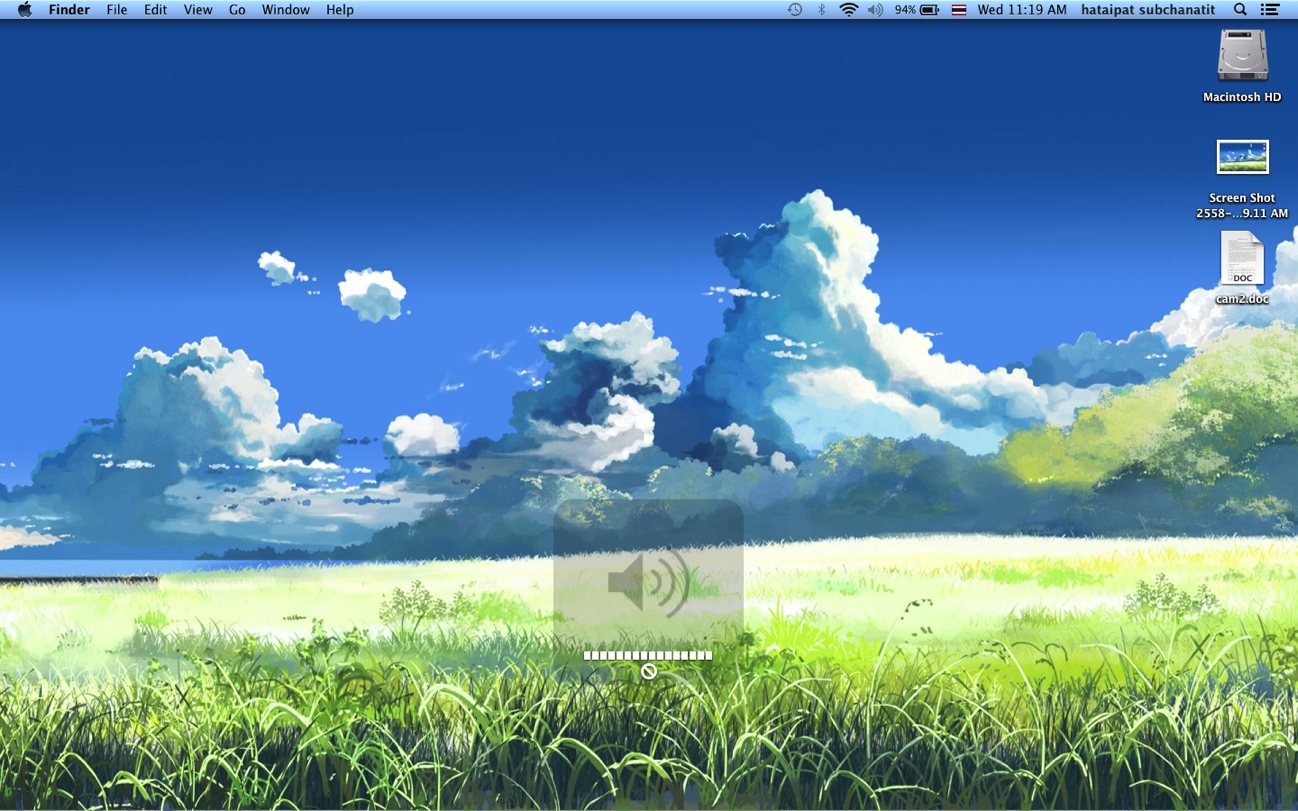The height and width of the screenshot is (811, 1298).
Task: Open Spotlight search magnifier icon
Action: click(1240, 10)
